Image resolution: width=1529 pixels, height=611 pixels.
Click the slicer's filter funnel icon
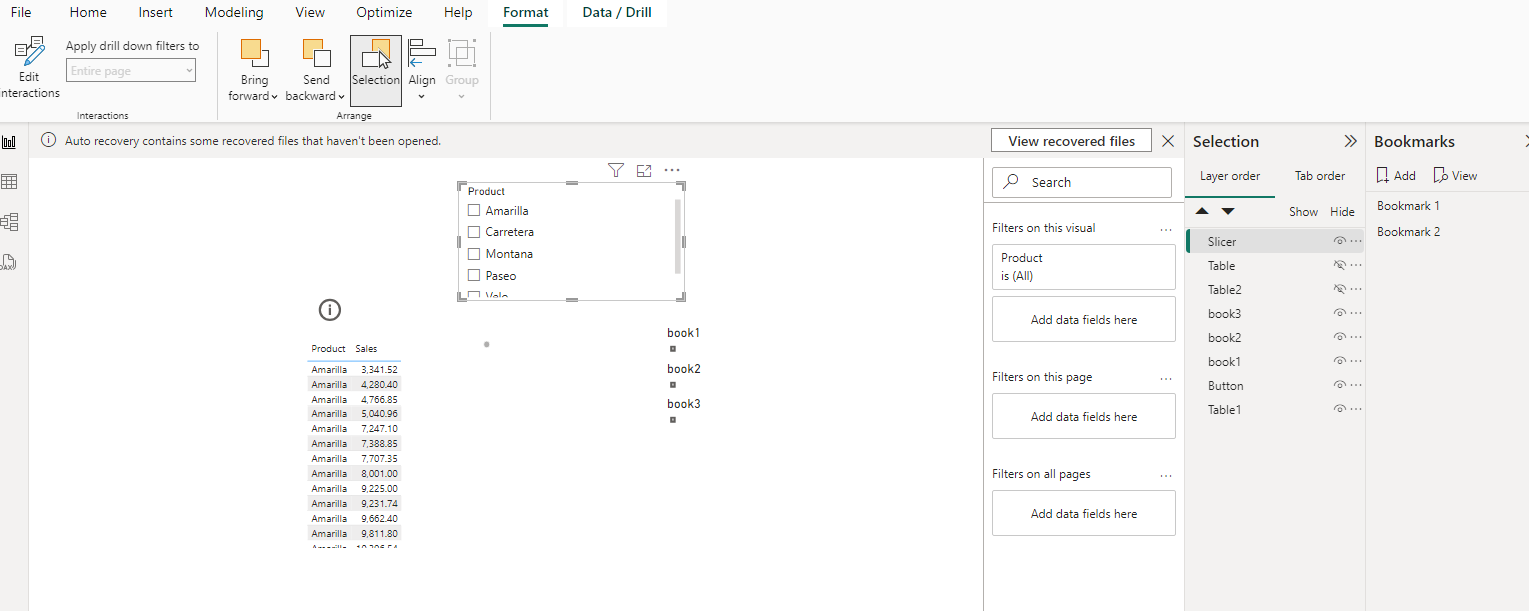(x=616, y=171)
